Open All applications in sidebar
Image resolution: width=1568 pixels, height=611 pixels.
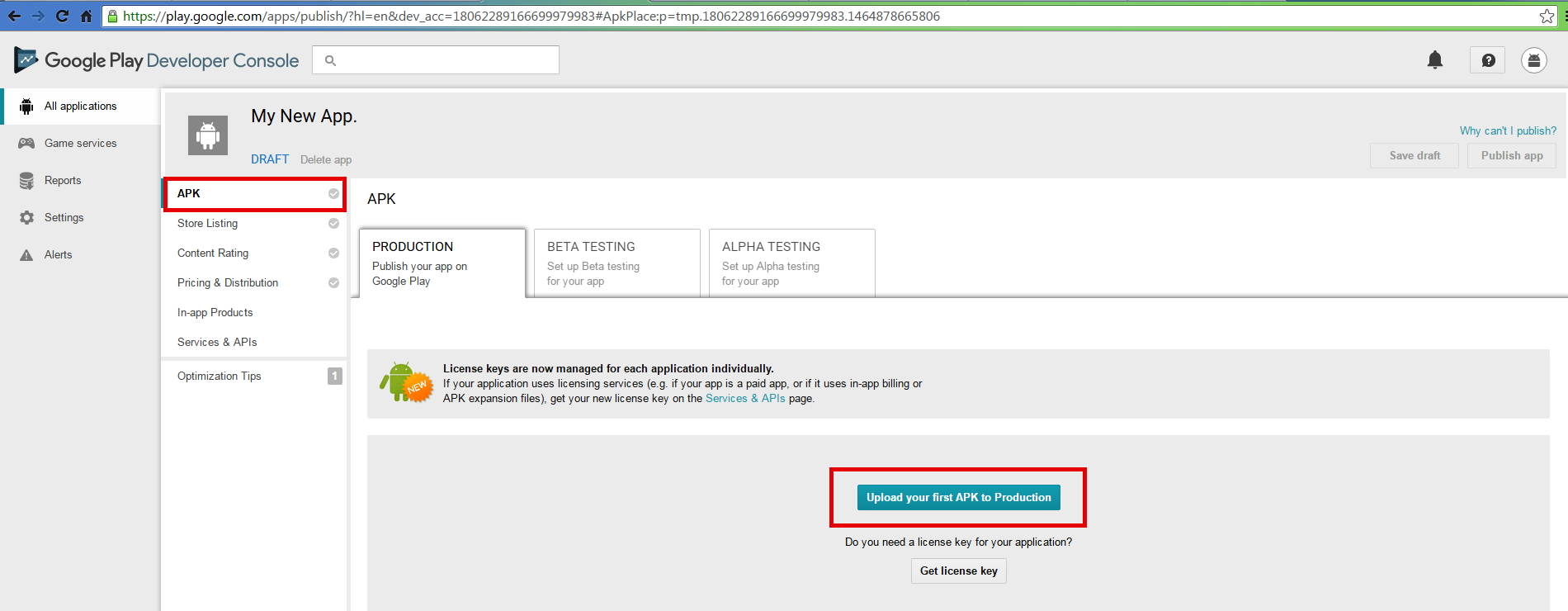point(81,107)
